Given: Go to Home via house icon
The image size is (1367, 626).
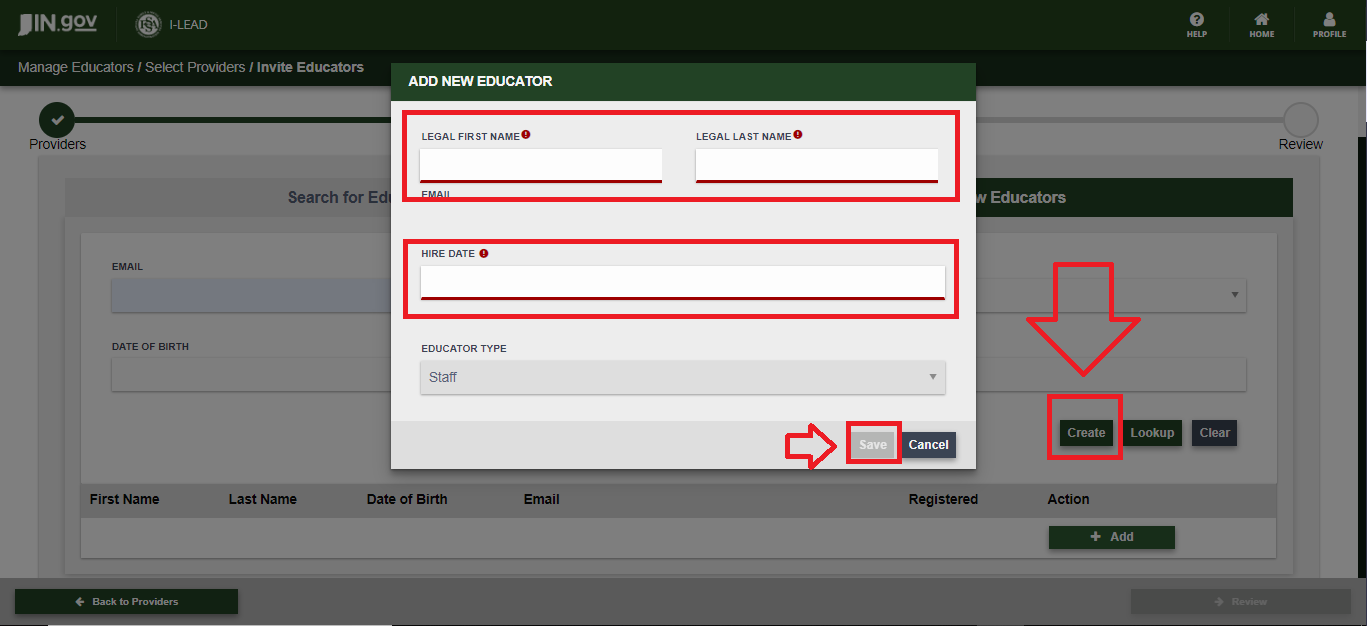Looking at the screenshot, I should pos(1261,24).
